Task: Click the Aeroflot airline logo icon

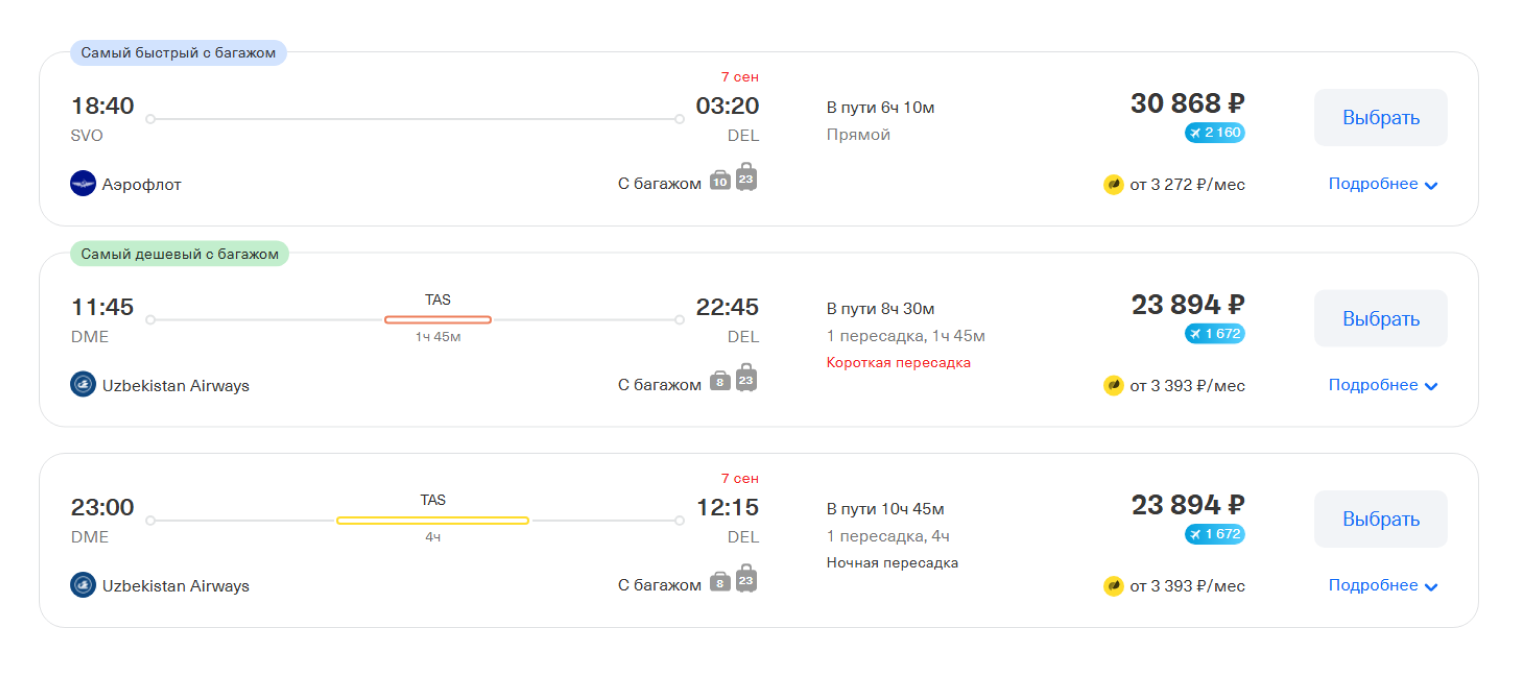Action: point(83,184)
